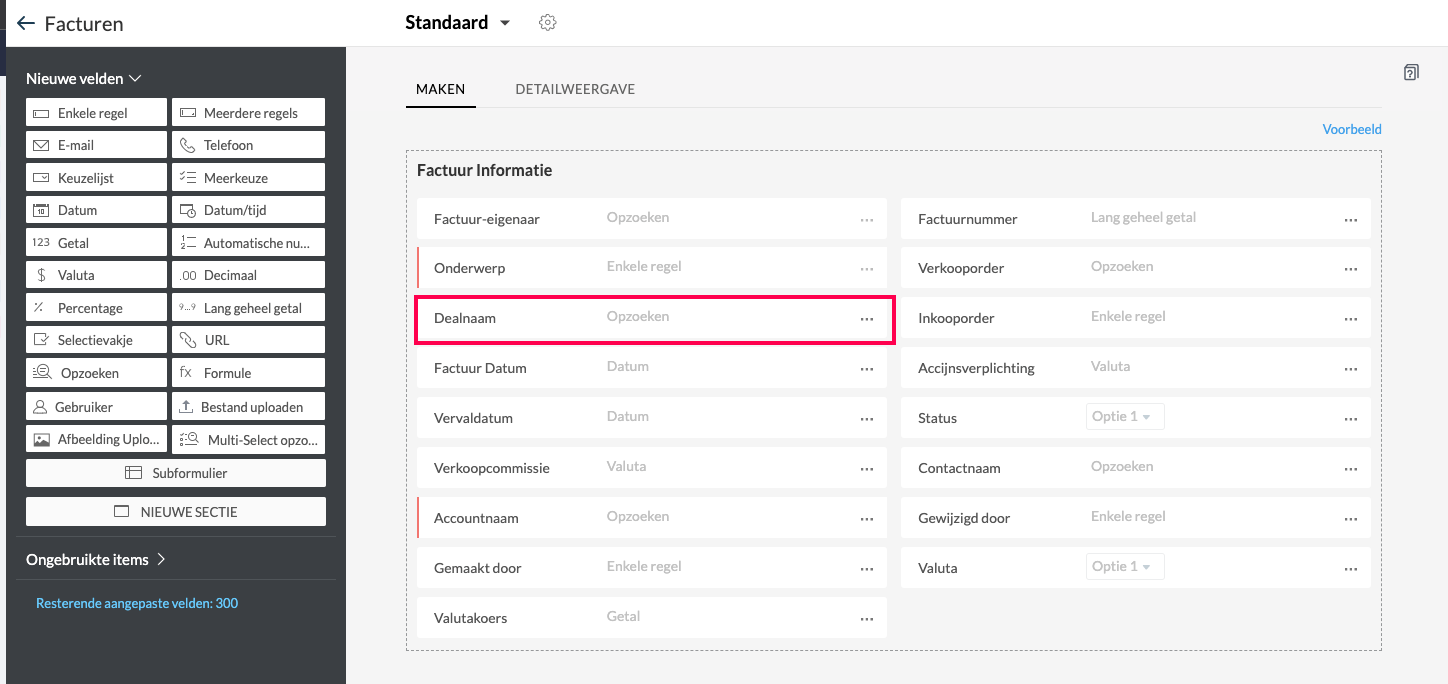The image size is (1448, 684).
Task: Open layout settings gear icon
Action: pos(547,22)
